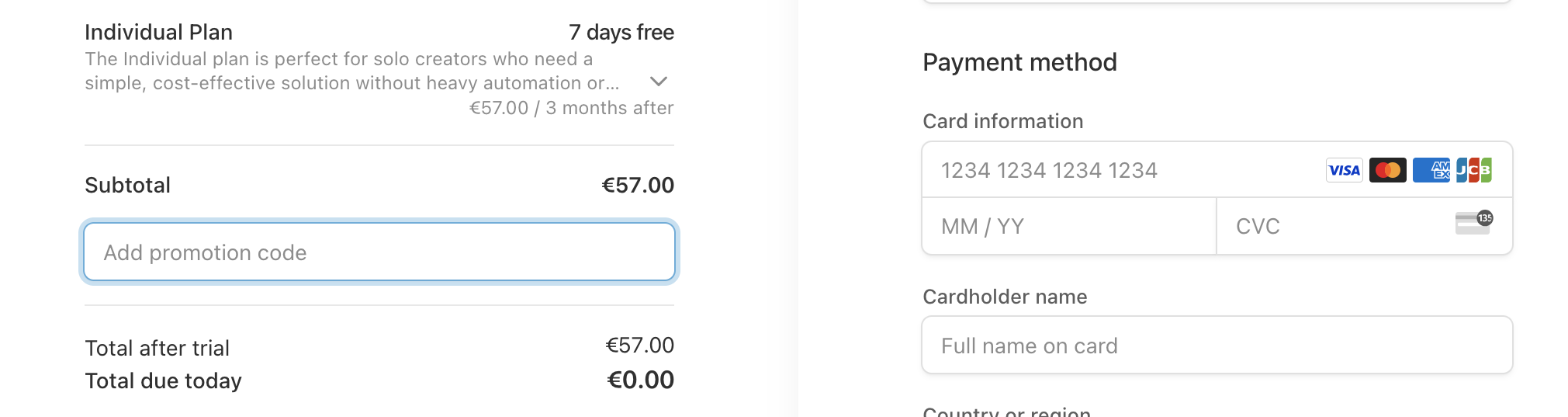Click the Individual Plan title

(x=159, y=33)
